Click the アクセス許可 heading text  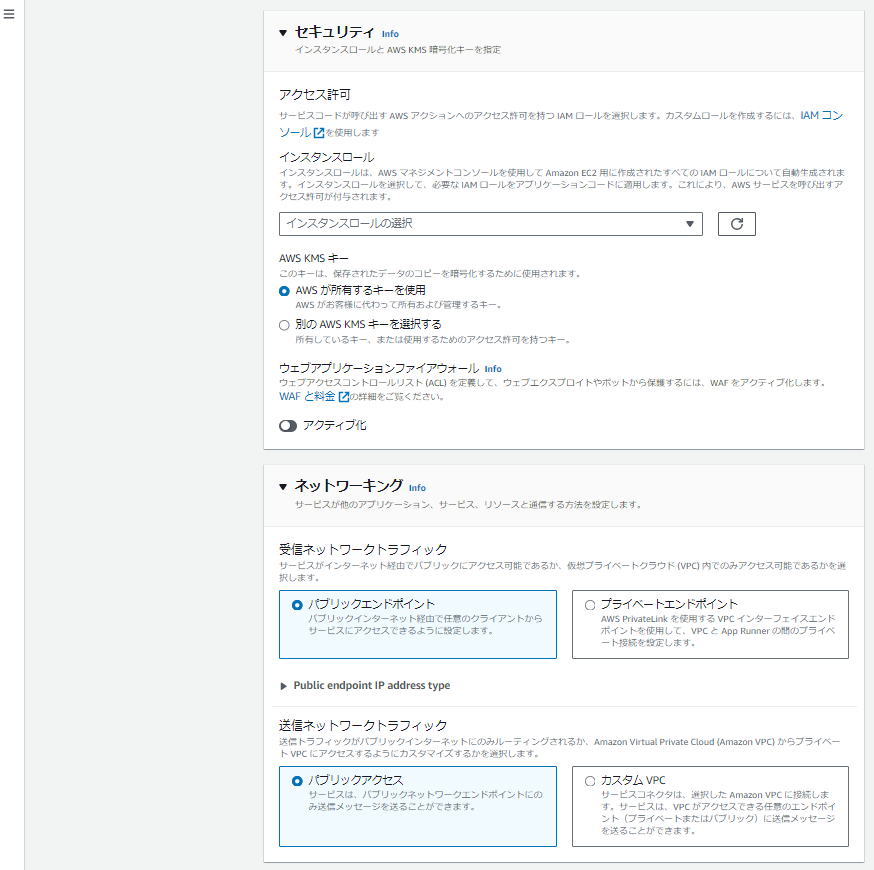coord(315,95)
